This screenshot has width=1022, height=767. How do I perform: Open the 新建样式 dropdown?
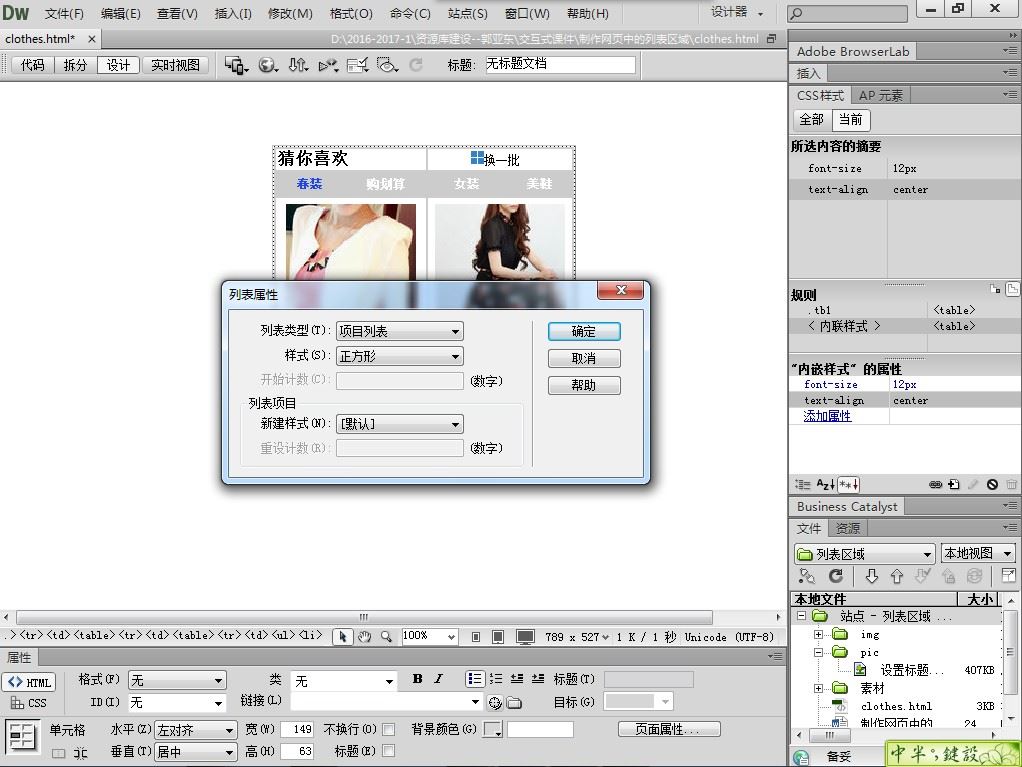pos(400,424)
